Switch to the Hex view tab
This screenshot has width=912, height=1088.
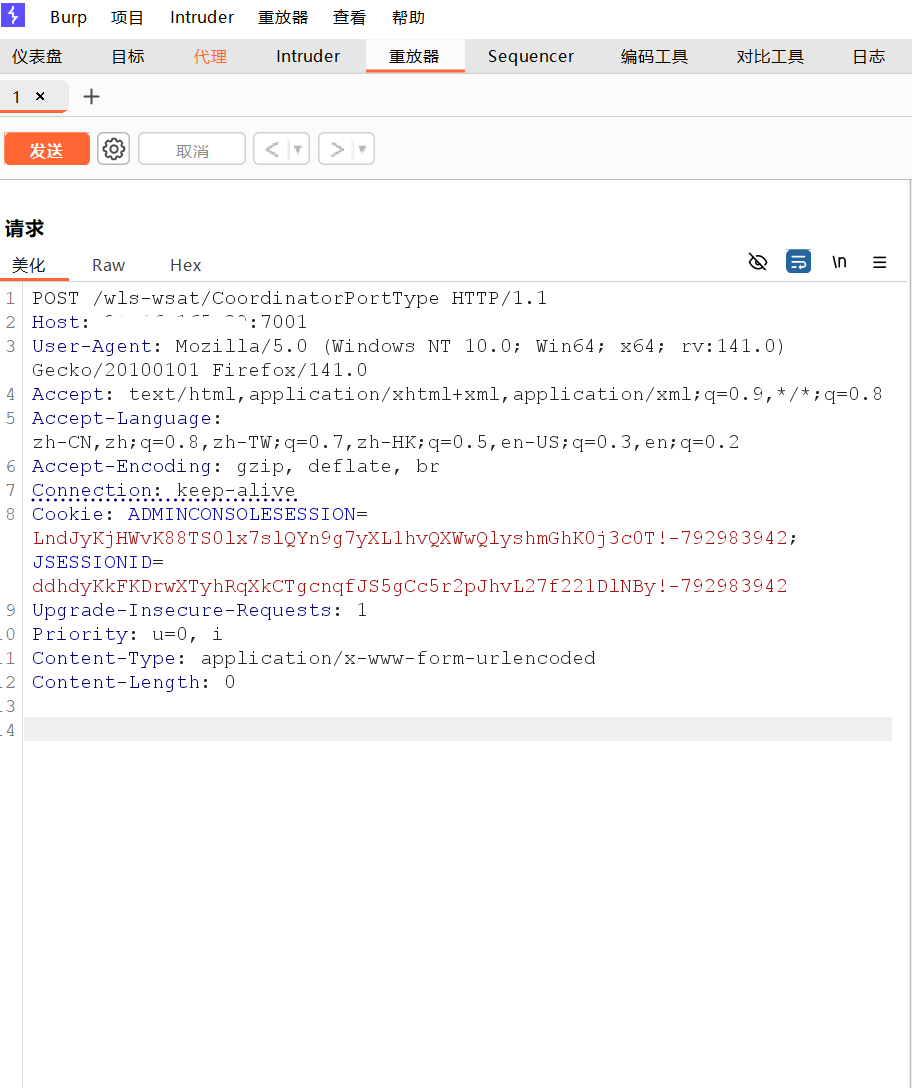coord(185,265)
